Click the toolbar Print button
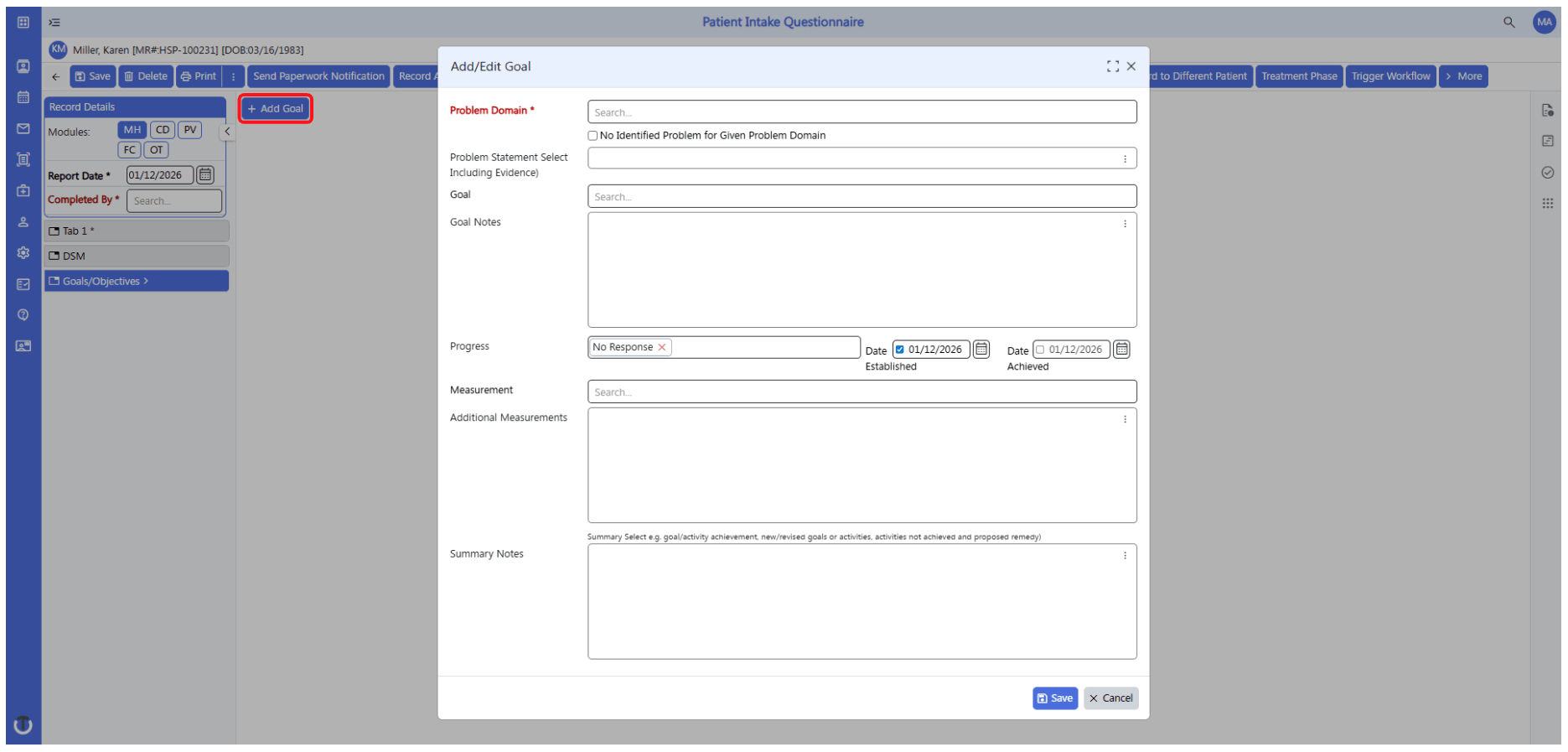The image size is (1568, 752). 199,76
